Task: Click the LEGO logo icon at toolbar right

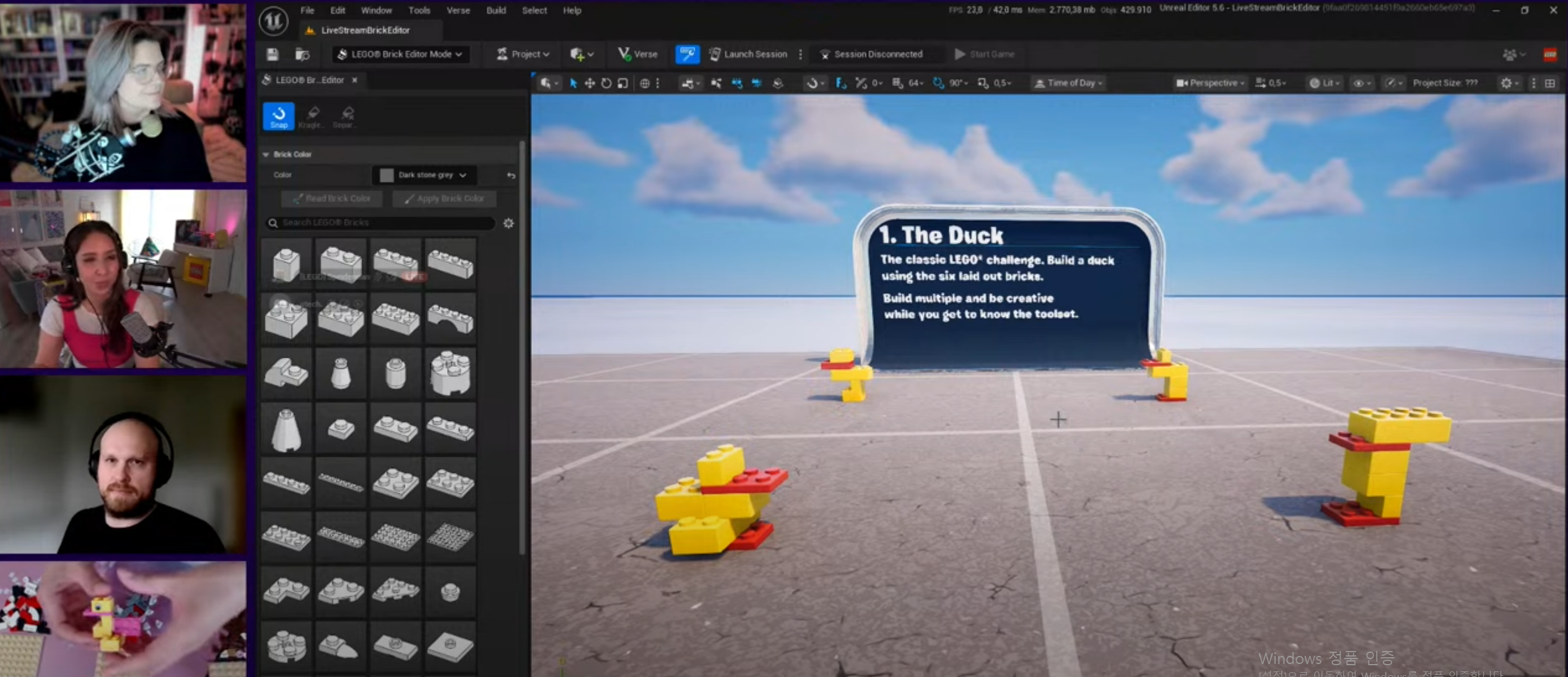Action: coord(1550,54)
